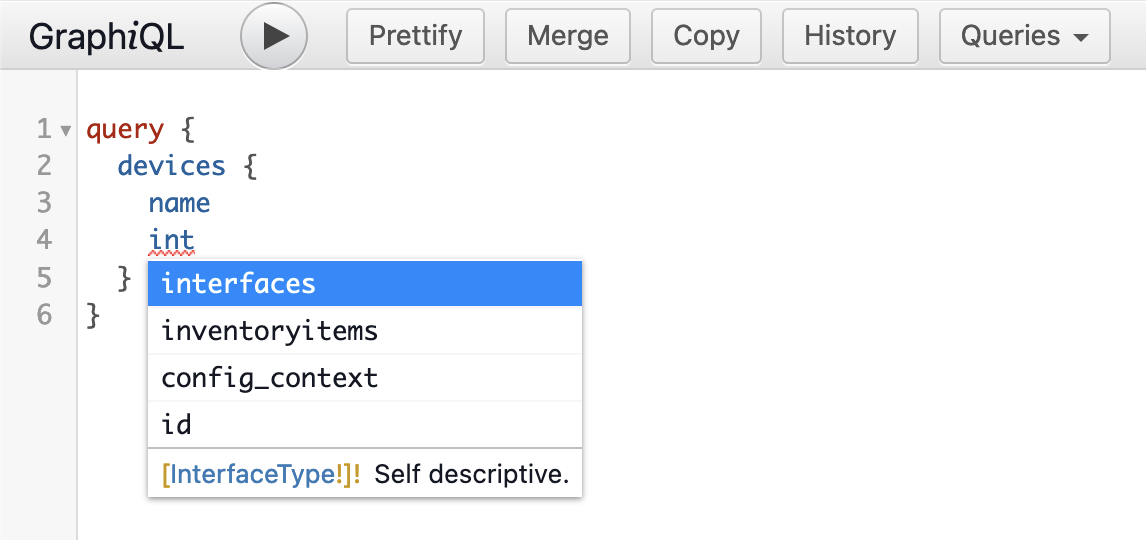The image size is (1146, 540).
Task: Click line number 4 in the gutter
Action: point(44,240)
